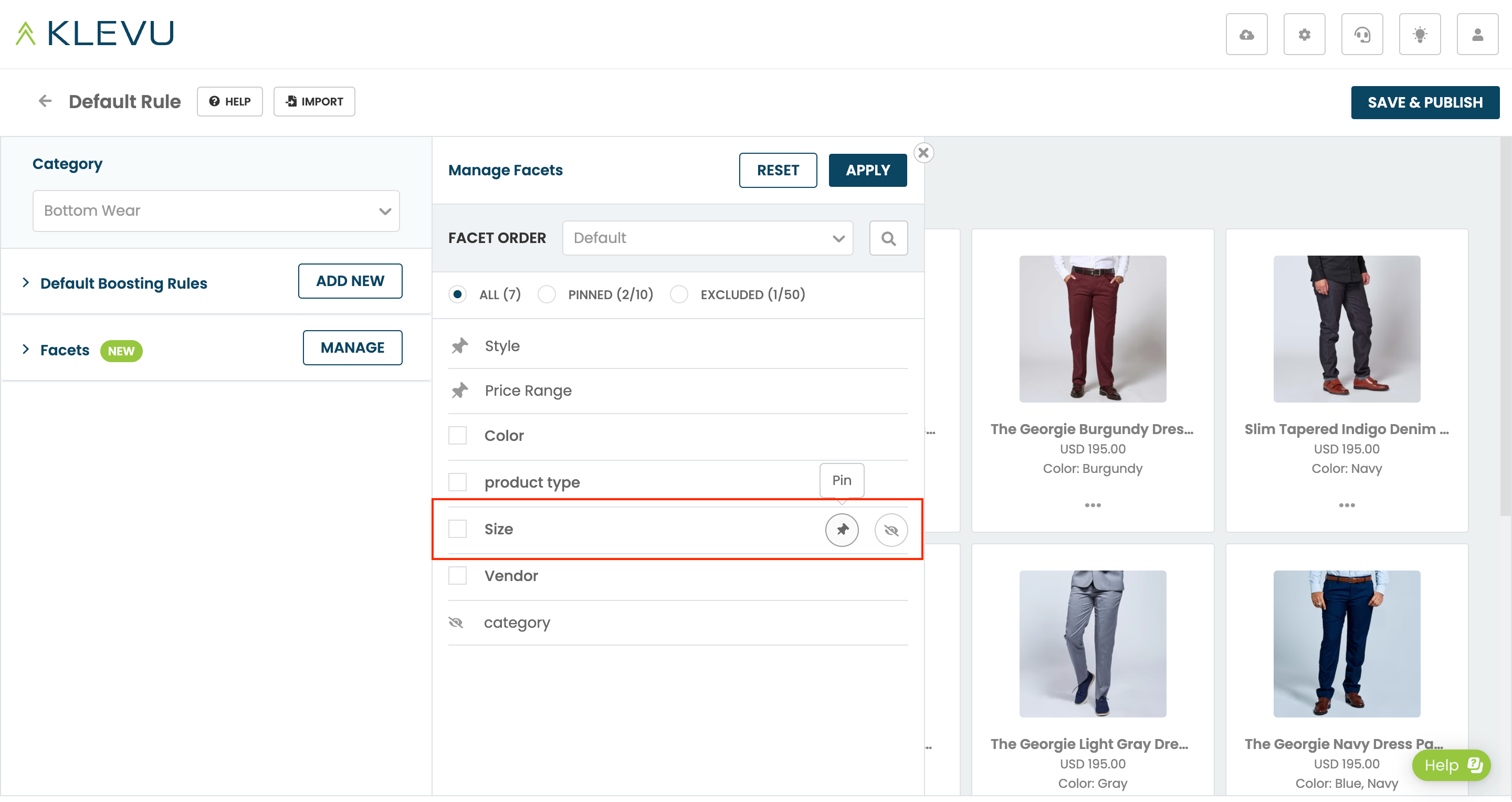Open the user account icon
The image size is (1512, 802).
tap(1477, 35)
